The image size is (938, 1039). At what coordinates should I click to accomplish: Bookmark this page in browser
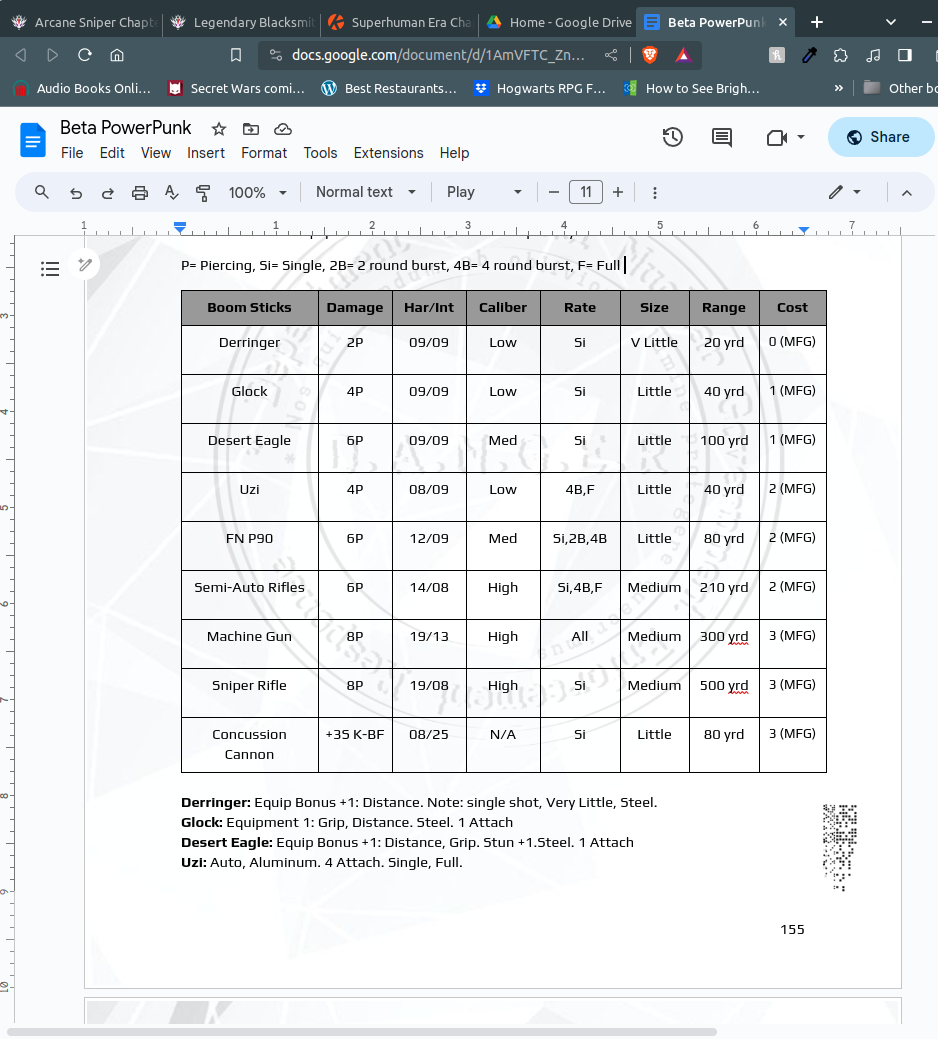(236, 55)
